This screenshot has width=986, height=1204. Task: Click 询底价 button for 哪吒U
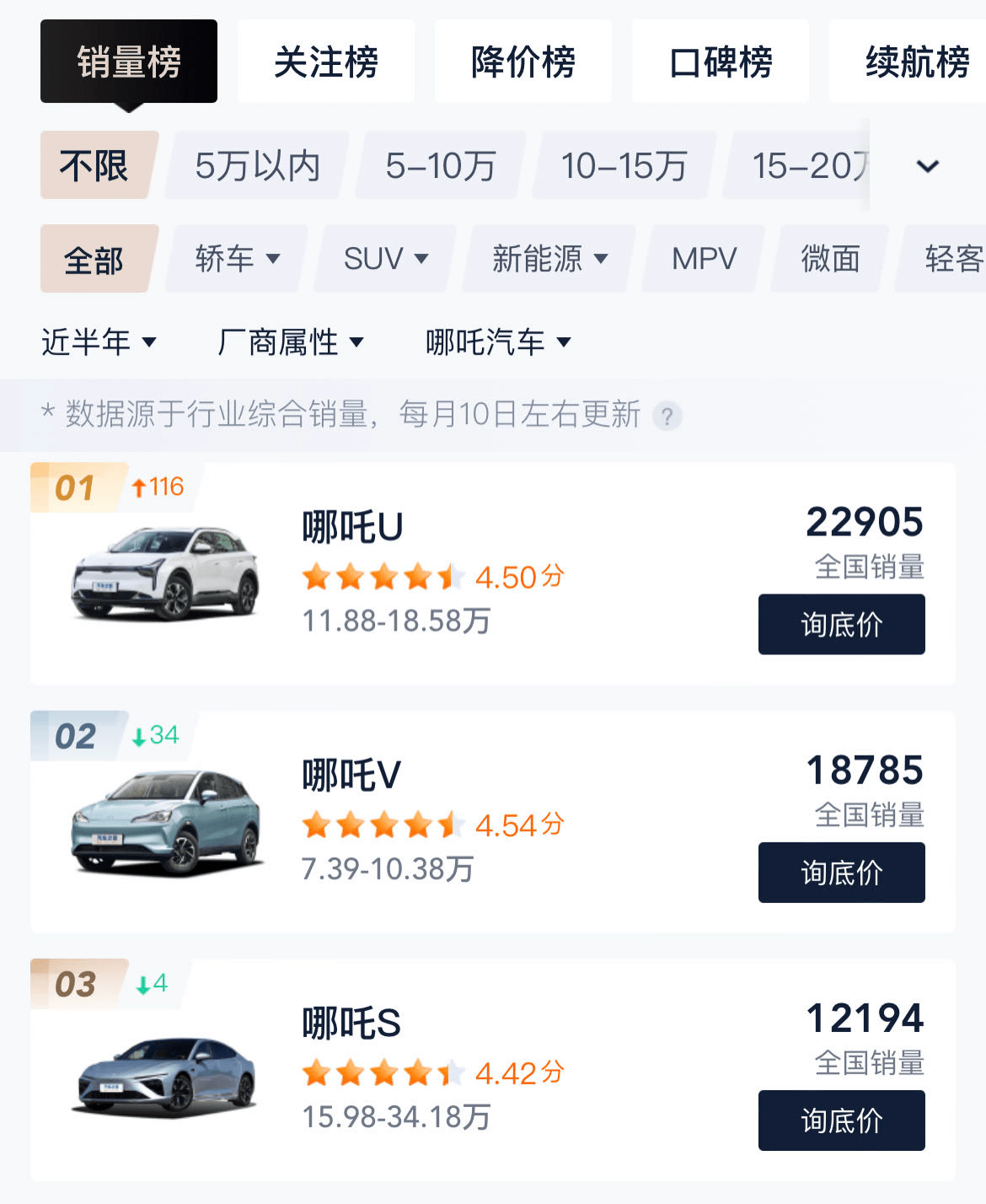pos(842,625)
